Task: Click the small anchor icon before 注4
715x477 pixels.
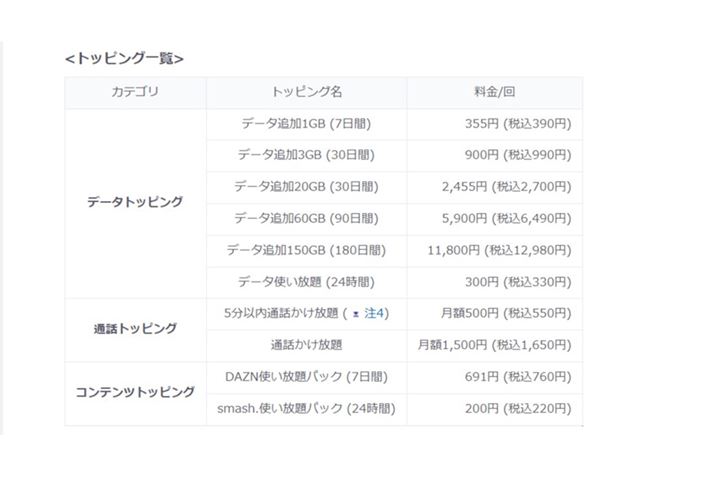Action: point(355,314)
